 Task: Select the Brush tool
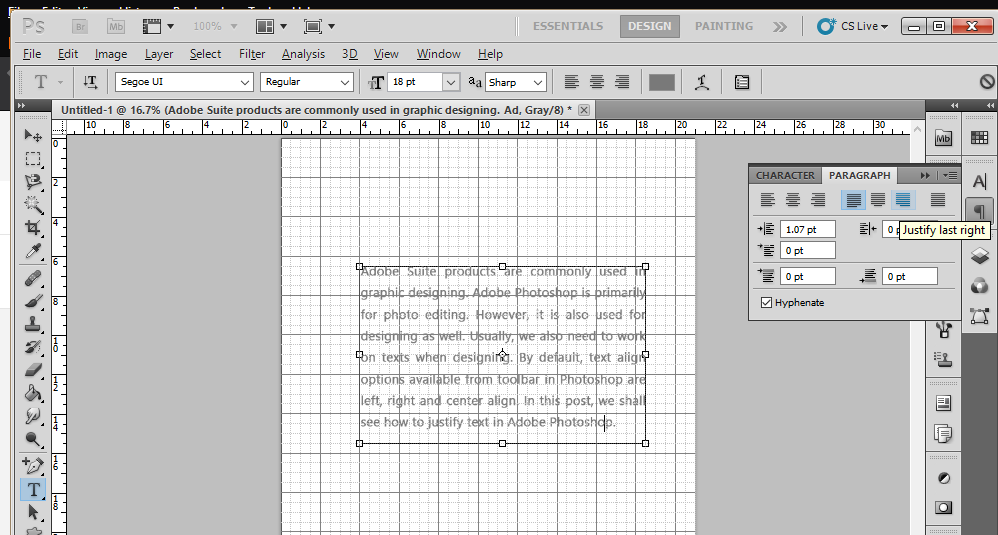tap(33, 301)
